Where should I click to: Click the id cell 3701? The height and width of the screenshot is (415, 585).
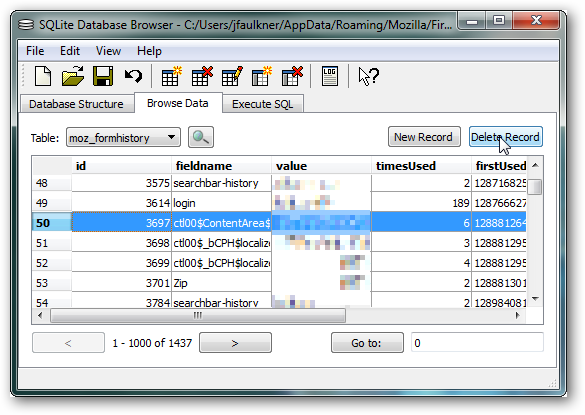click(x=121, y=283)
